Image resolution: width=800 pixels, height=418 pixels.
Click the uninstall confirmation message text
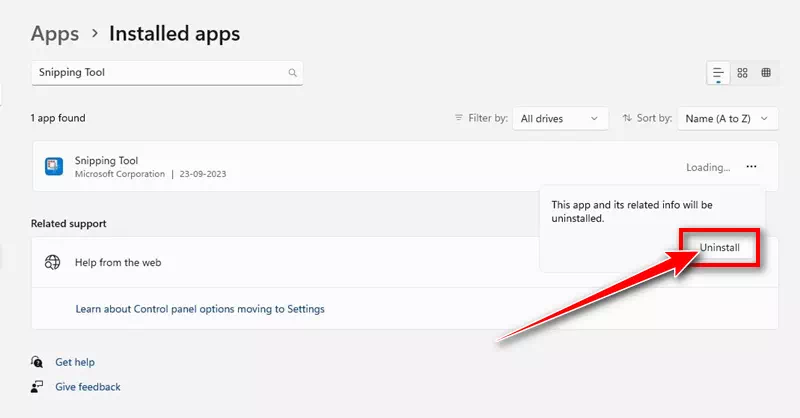tap(632, 211)
